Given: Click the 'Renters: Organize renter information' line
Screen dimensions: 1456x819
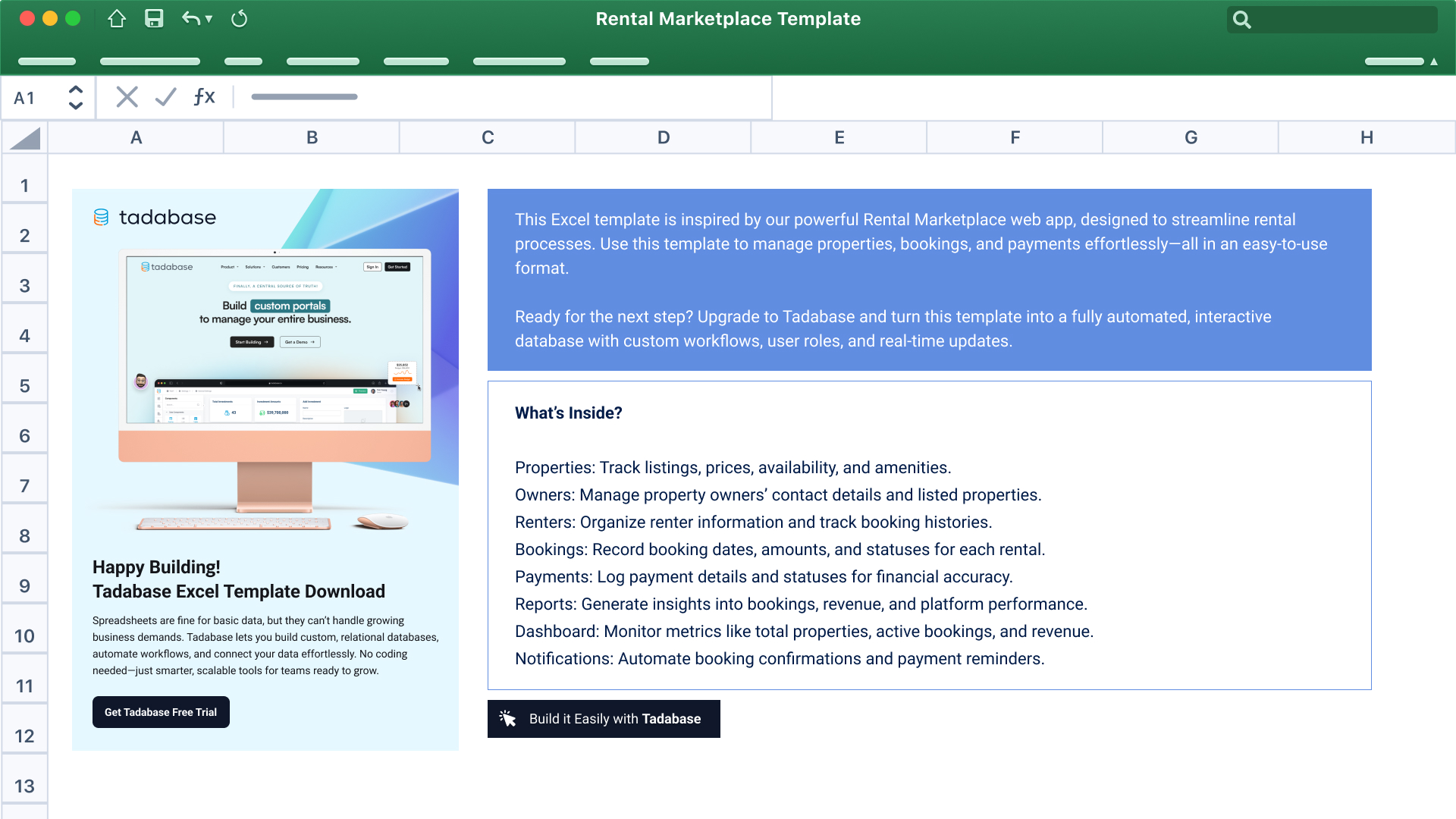Looking at the screenshot, I should pos(753,522).
